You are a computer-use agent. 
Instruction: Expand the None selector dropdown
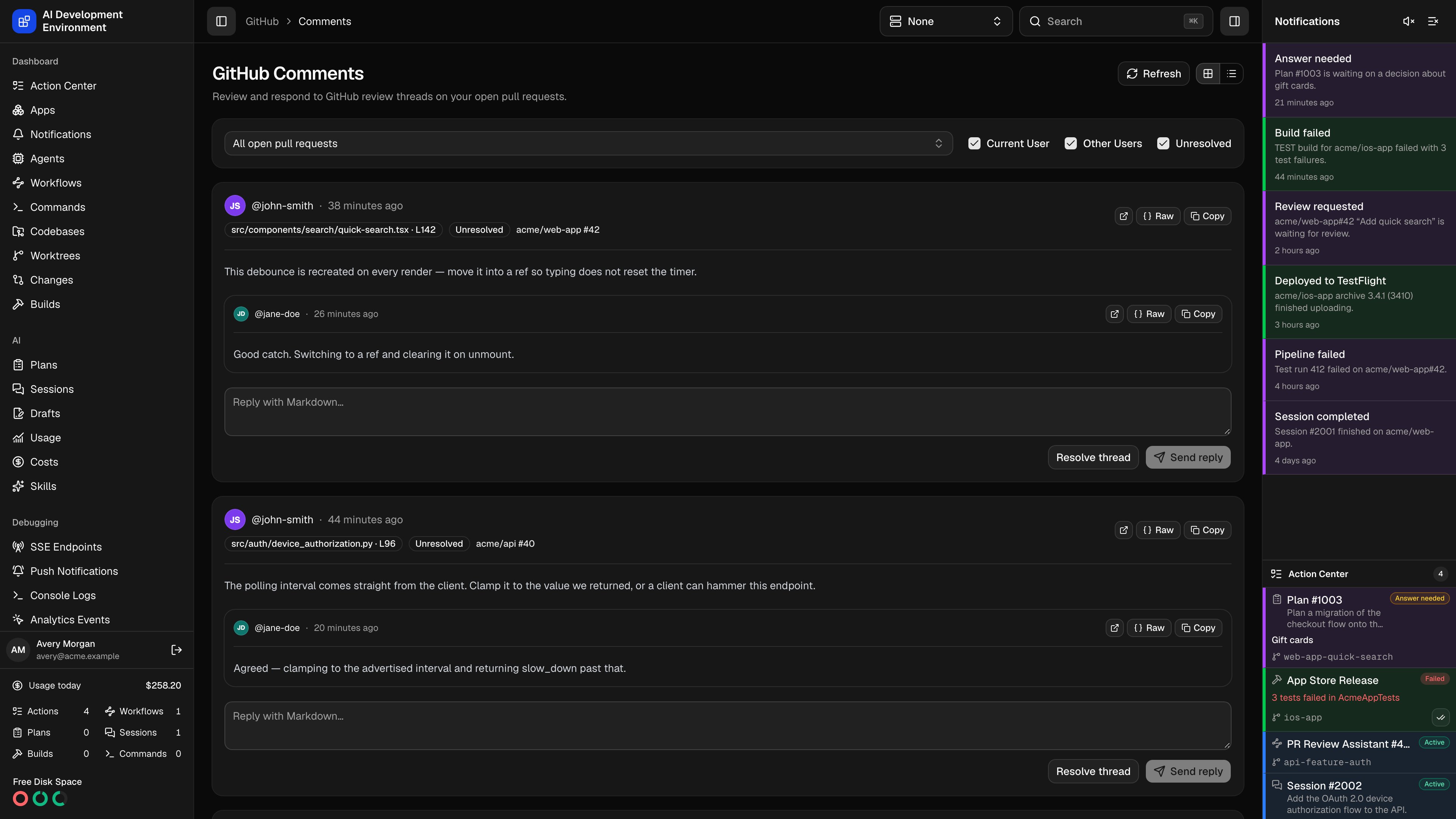coord(946,22)
